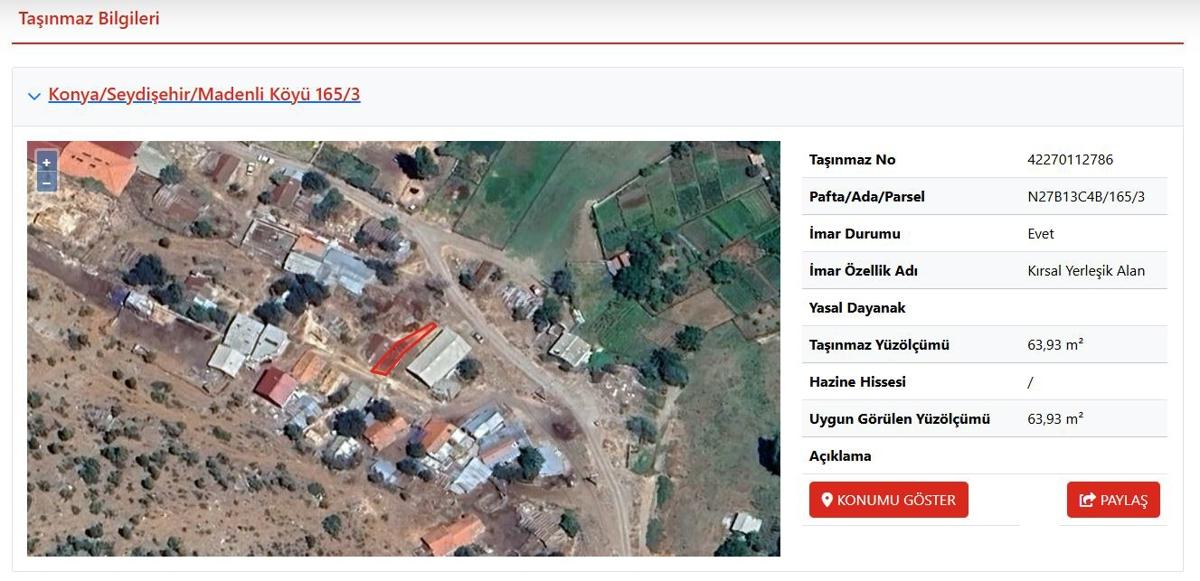Click the Açıklama row label

[840, 456]
